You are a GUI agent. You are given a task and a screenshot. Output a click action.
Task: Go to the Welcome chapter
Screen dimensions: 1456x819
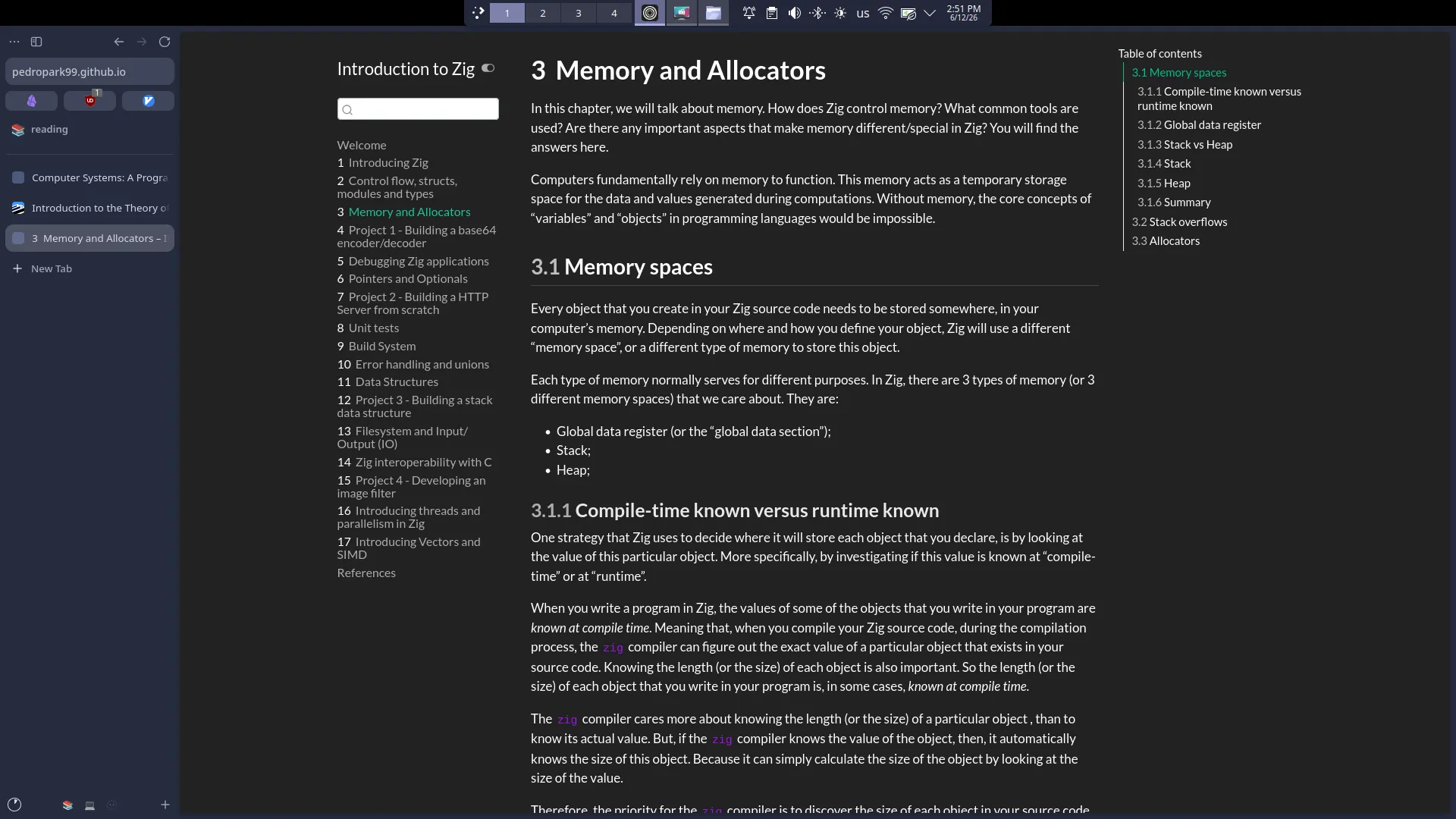(x=362, y=146)
